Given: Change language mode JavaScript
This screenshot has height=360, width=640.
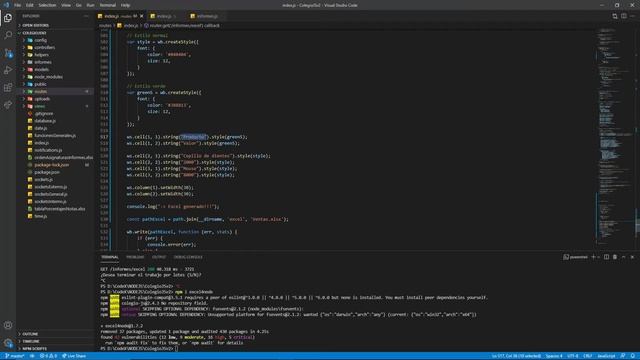Looking at the screenshot, I should pyautogui.click(x=606, y=356).
